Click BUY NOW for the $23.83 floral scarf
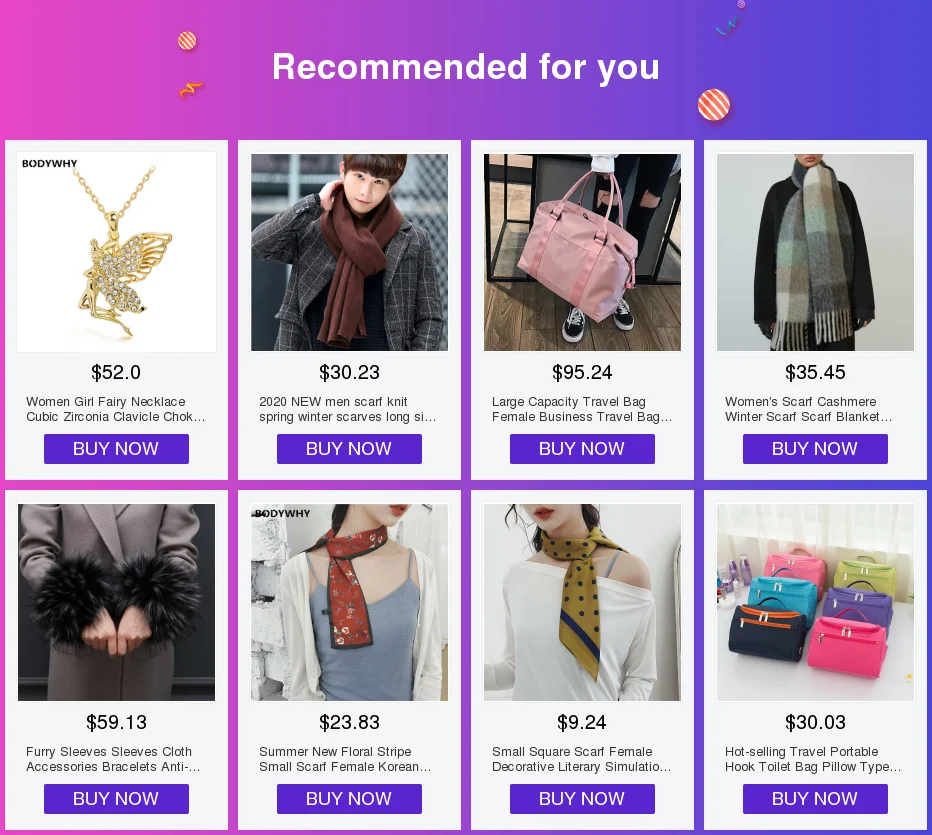The image size is (932, 835). pyautogui.click(x=350, y=799)
